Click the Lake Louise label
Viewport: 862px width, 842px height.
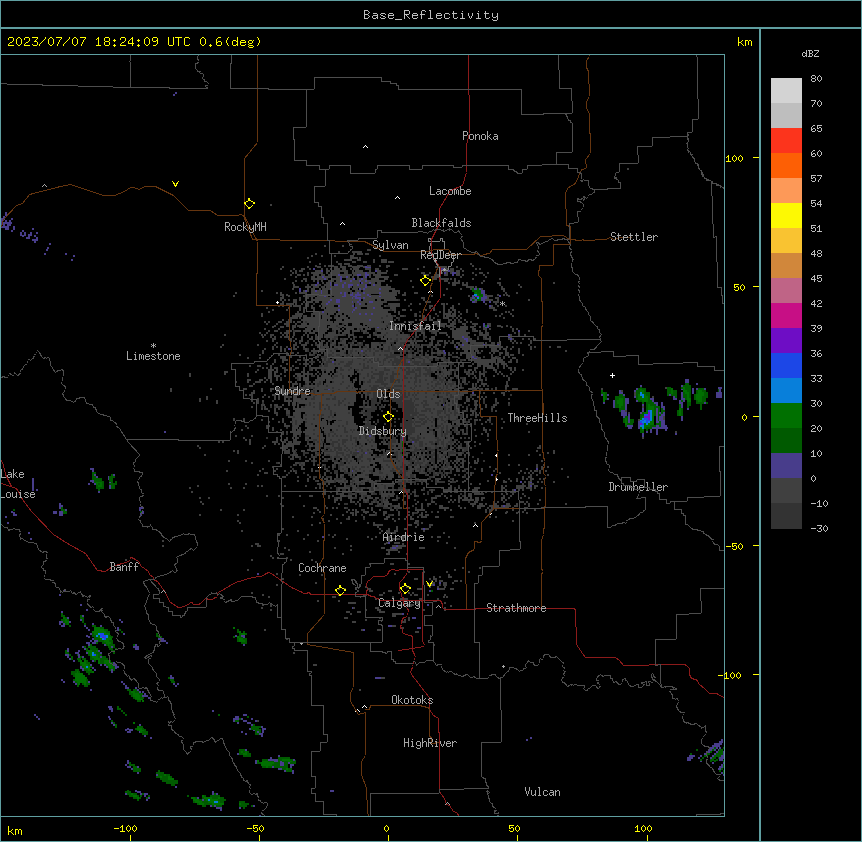click(18, 484)
